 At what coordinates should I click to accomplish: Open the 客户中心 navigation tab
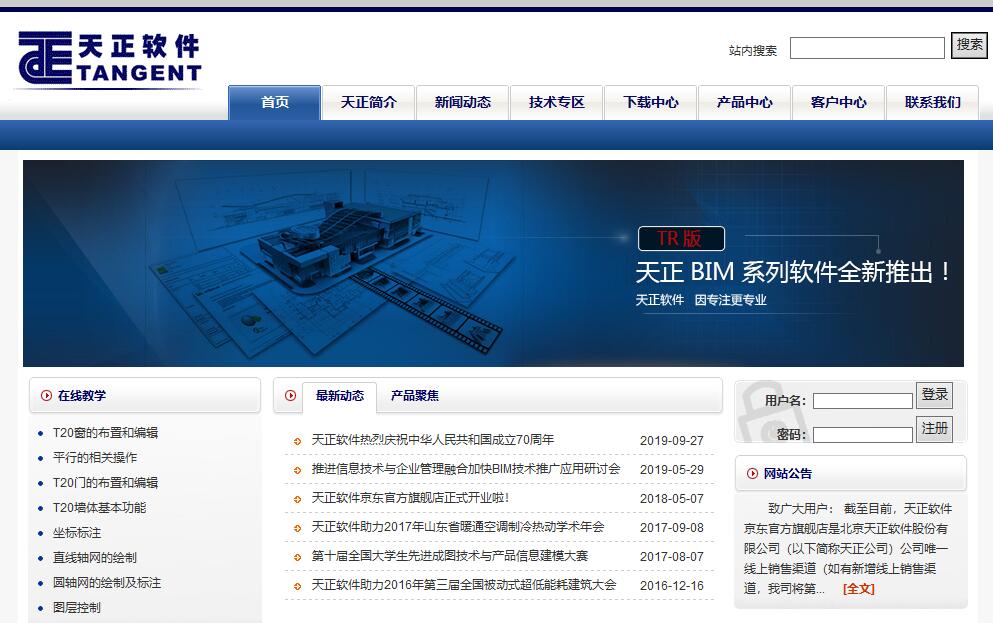[838, 103]
